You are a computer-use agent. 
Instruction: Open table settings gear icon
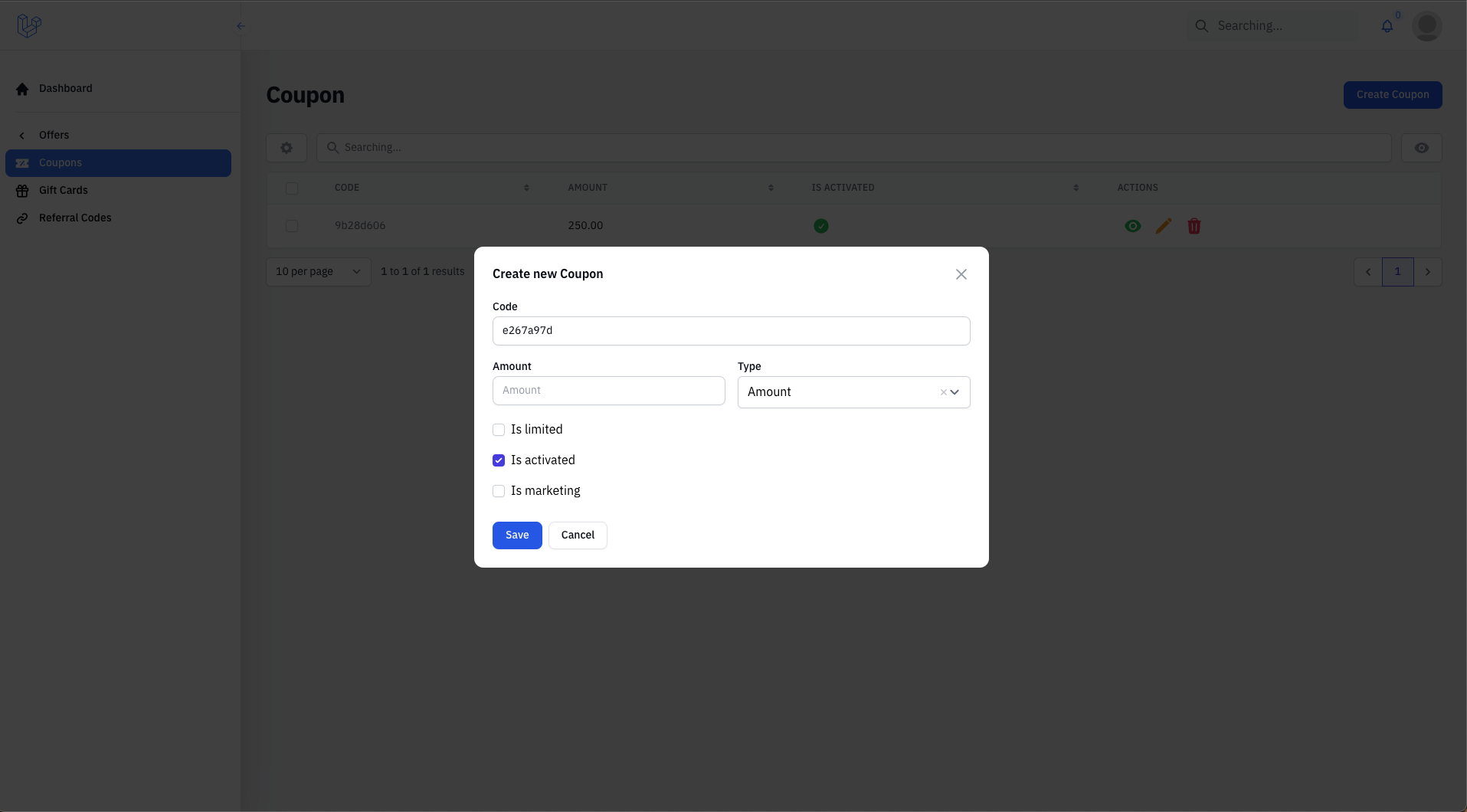pyautogui.click(x=287, y=148)
